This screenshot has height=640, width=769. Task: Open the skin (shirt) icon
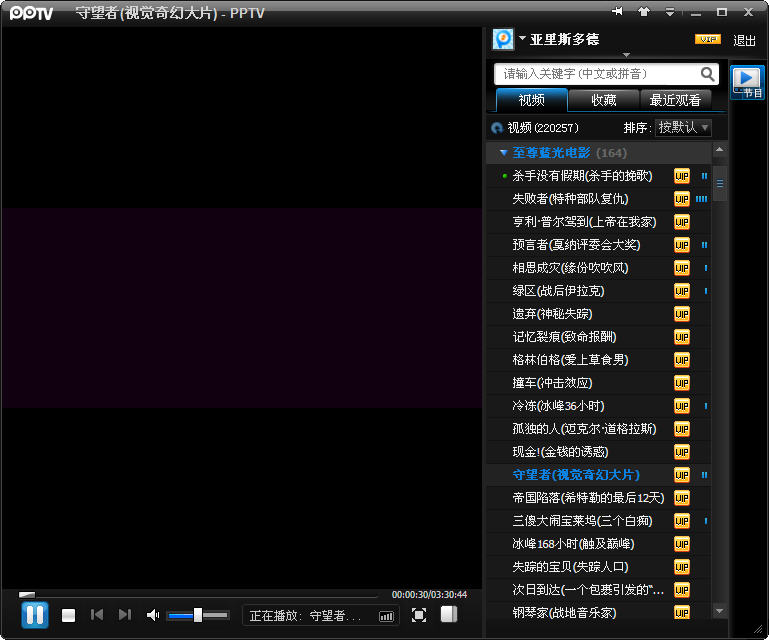click(x=644, y=12)
